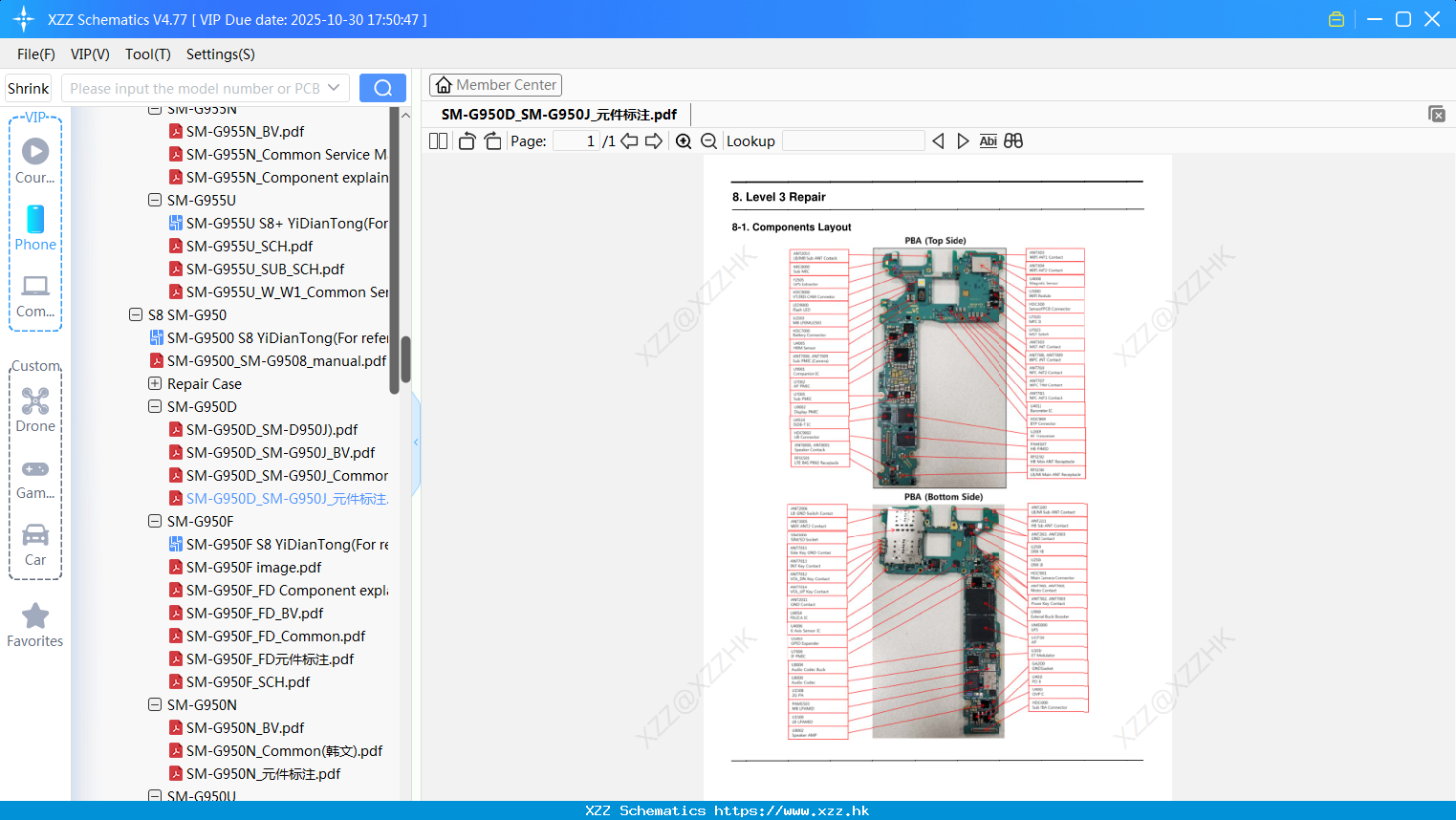
Task: Collapse the SM-G950F tree node
Action: 155,521
